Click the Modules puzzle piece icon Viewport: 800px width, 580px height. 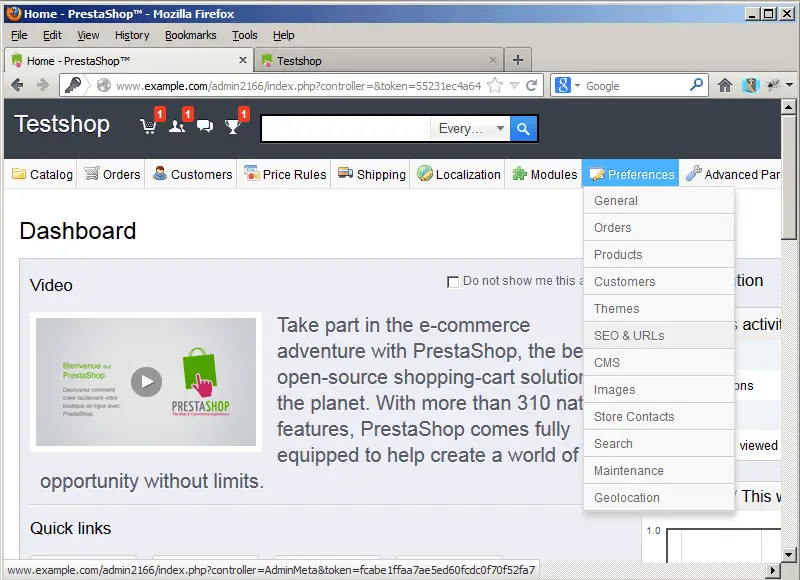[519, 173]
